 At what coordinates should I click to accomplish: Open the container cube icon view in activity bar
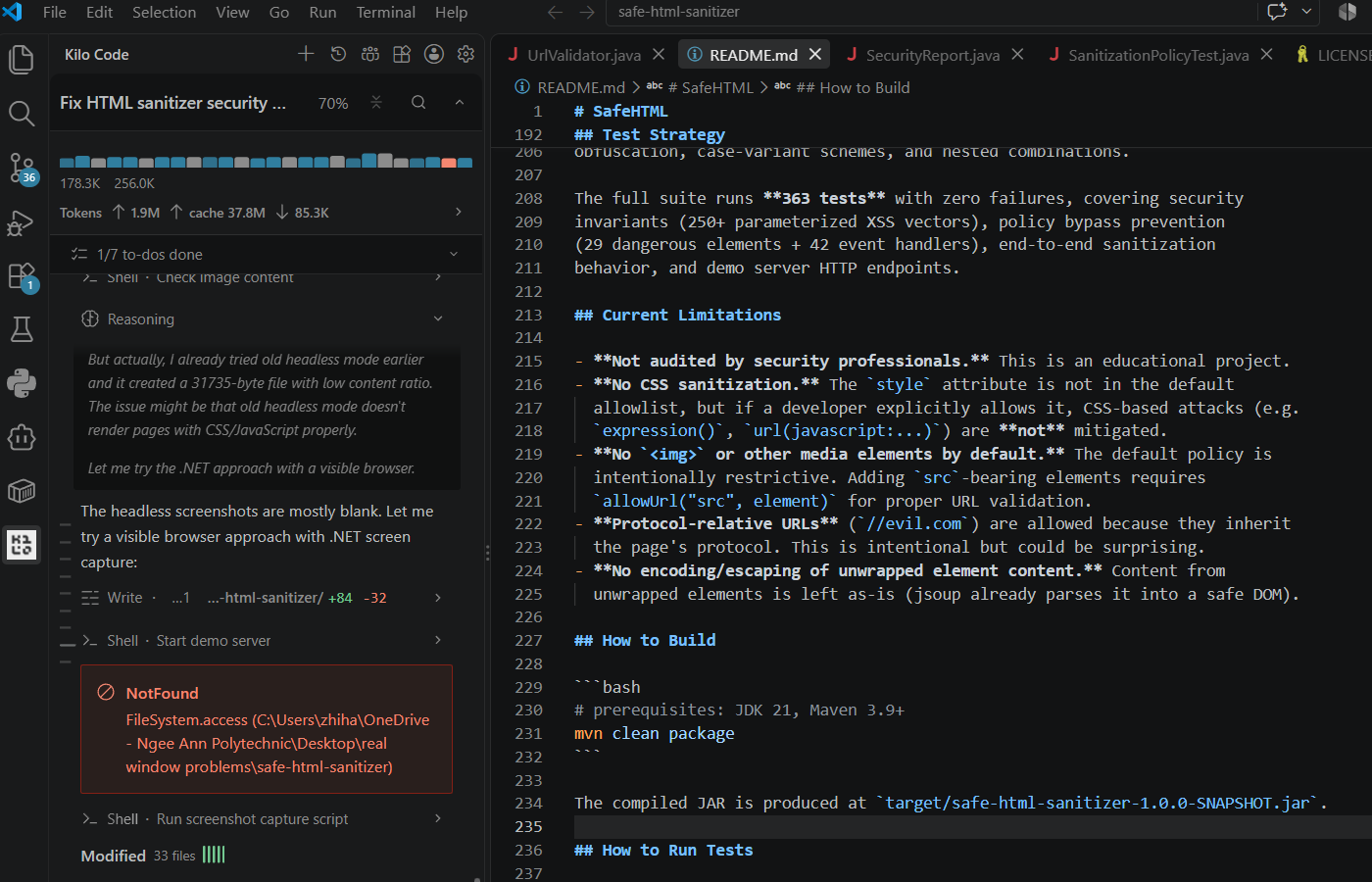[22, 491]
